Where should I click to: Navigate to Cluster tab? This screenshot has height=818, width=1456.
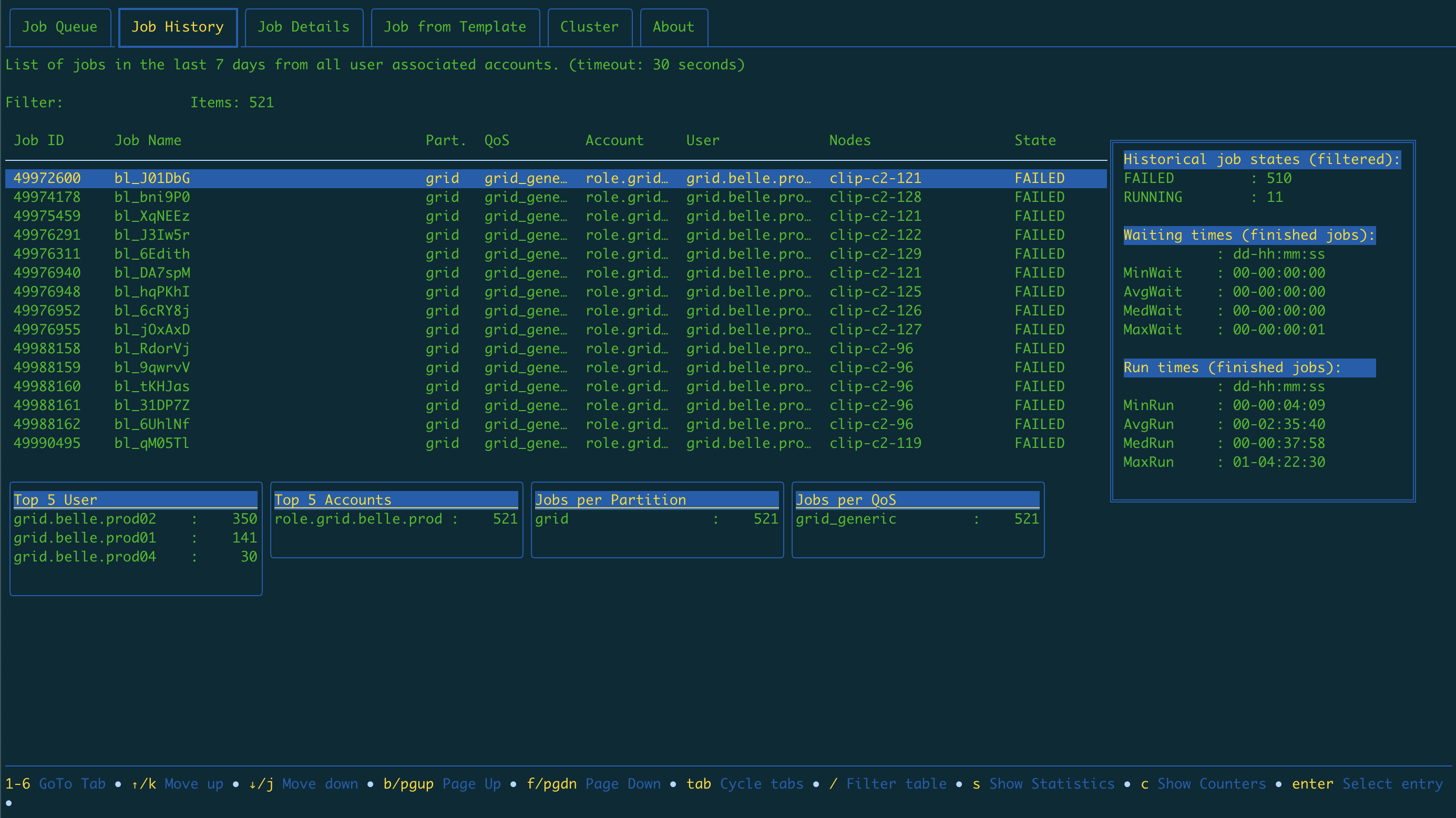point(589,25)
